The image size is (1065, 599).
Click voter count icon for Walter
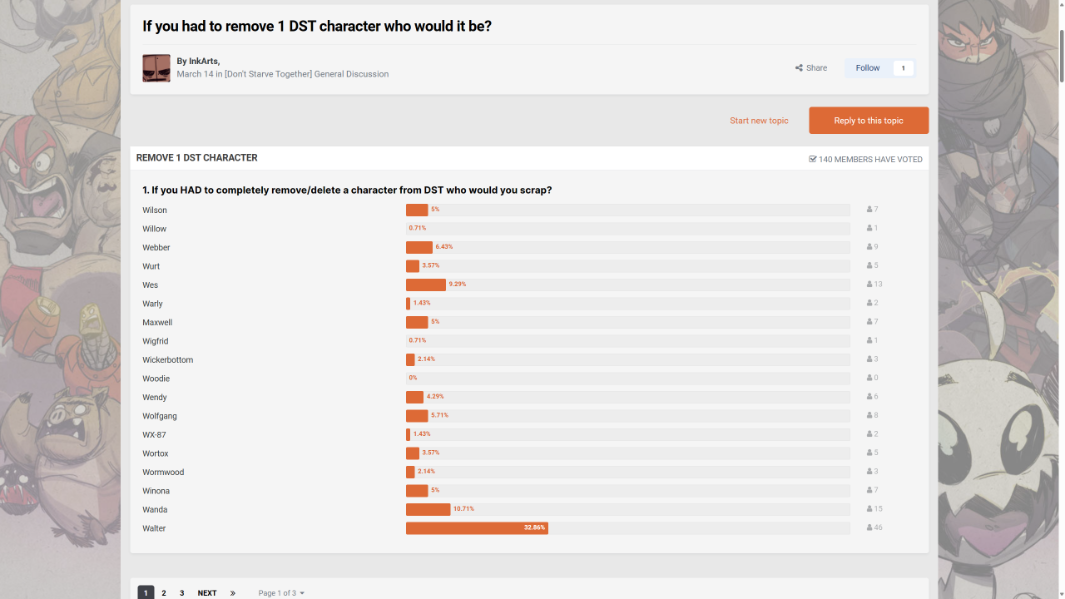[869, 528]
